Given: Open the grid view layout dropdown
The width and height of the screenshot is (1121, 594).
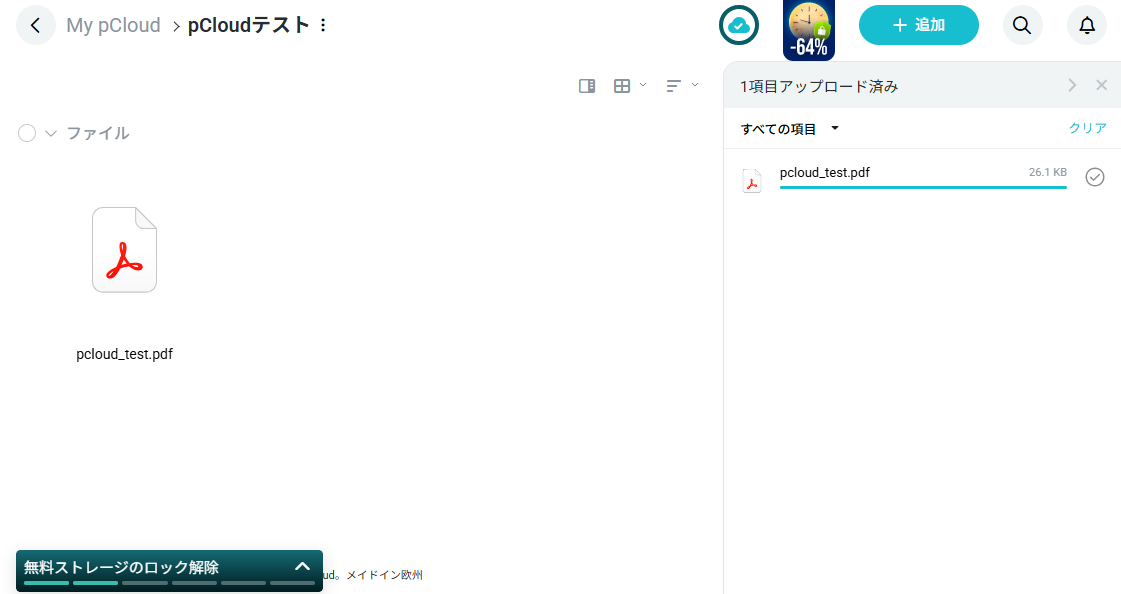Looking at the screenshot, I should (630, 86).
